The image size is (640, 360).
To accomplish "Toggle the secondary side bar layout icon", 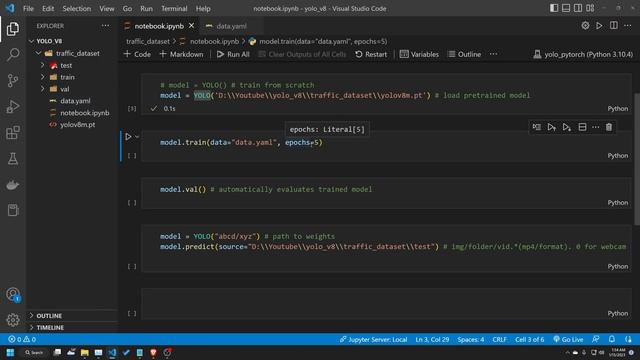I will [578, 8].
